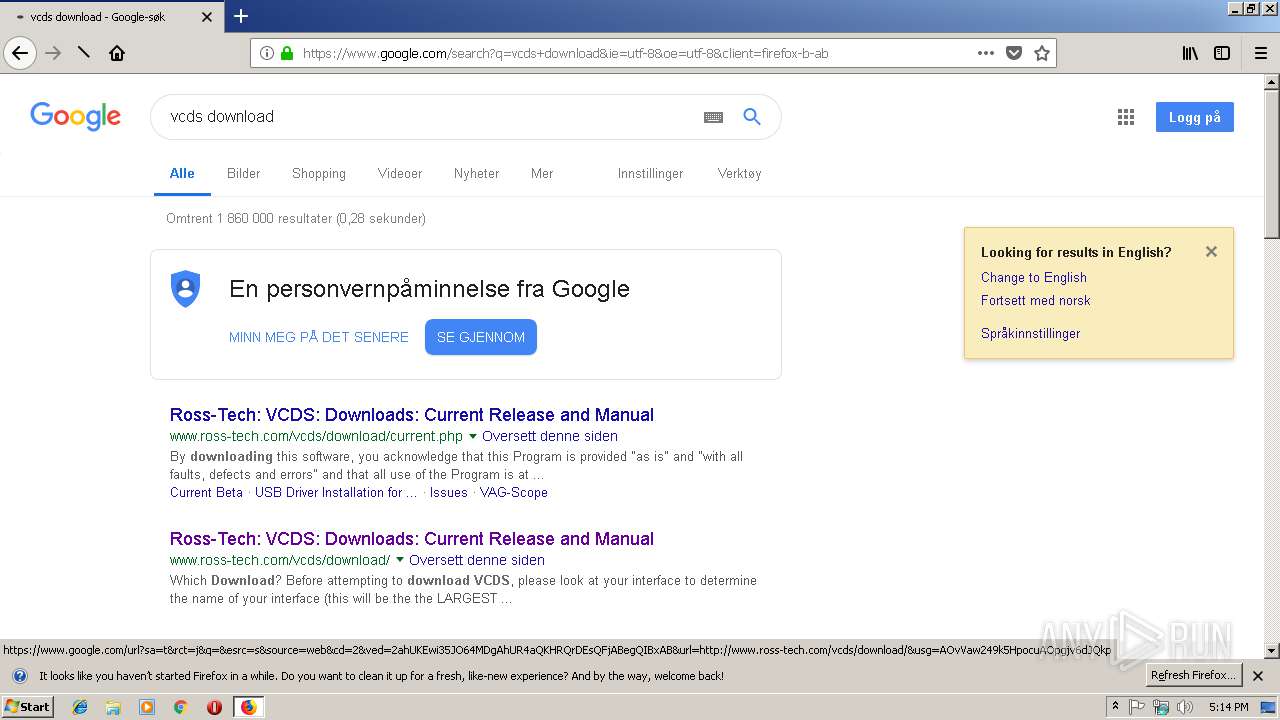This screenshot has height=720, width=1280.
Task: Close the vcds download tab
Action: click(207, 17)
